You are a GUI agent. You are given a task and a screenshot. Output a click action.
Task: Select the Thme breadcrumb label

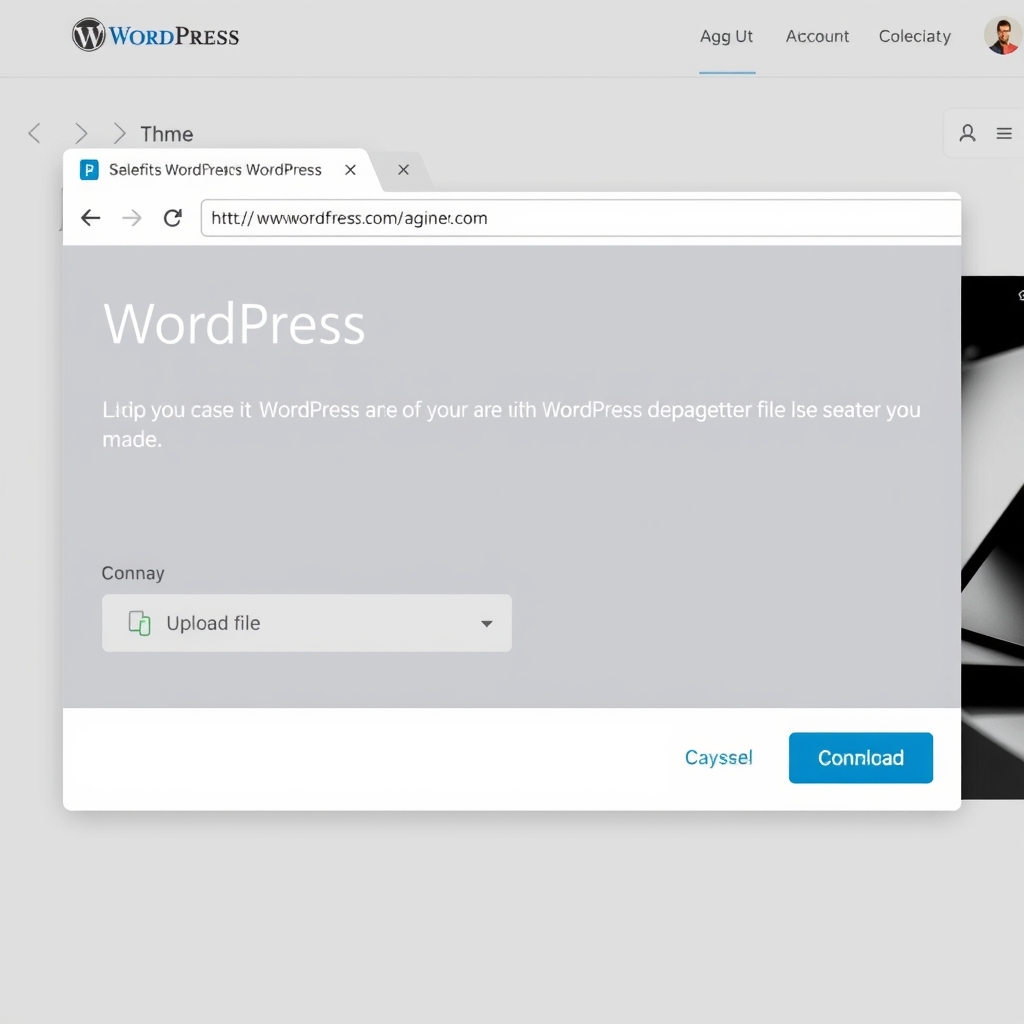[167, 134]
